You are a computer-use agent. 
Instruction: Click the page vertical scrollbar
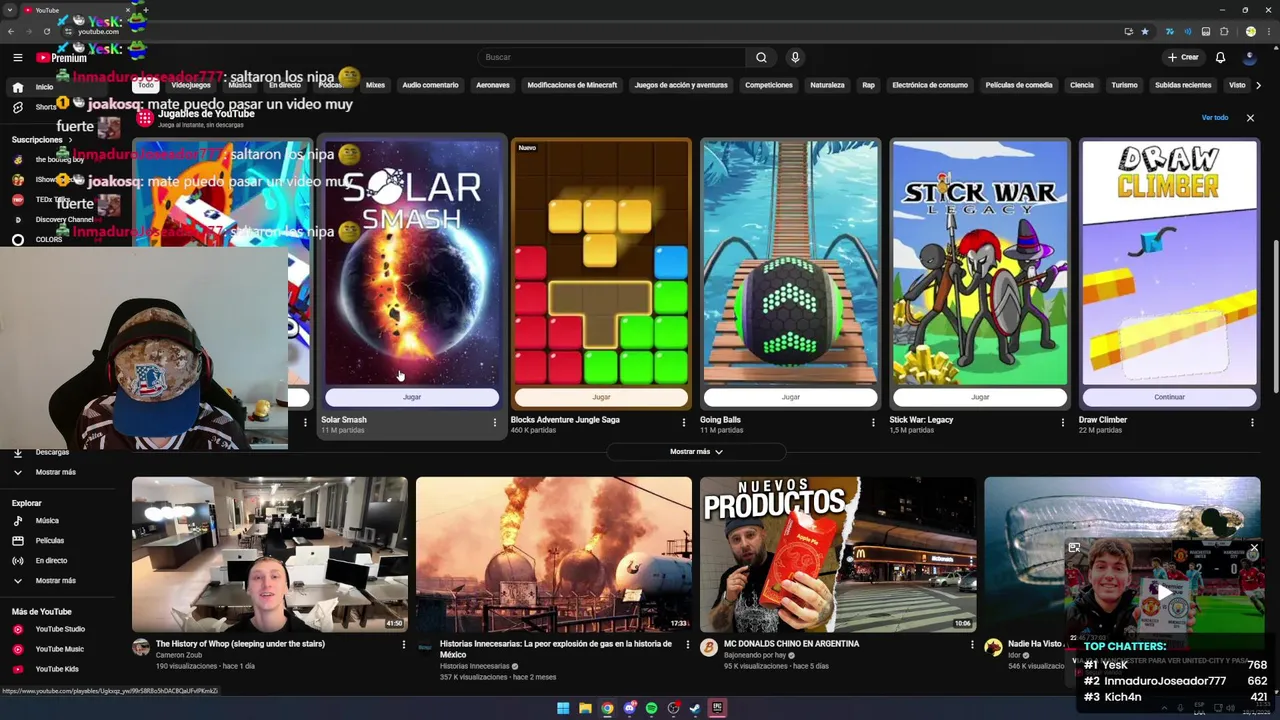[1275, 317]
